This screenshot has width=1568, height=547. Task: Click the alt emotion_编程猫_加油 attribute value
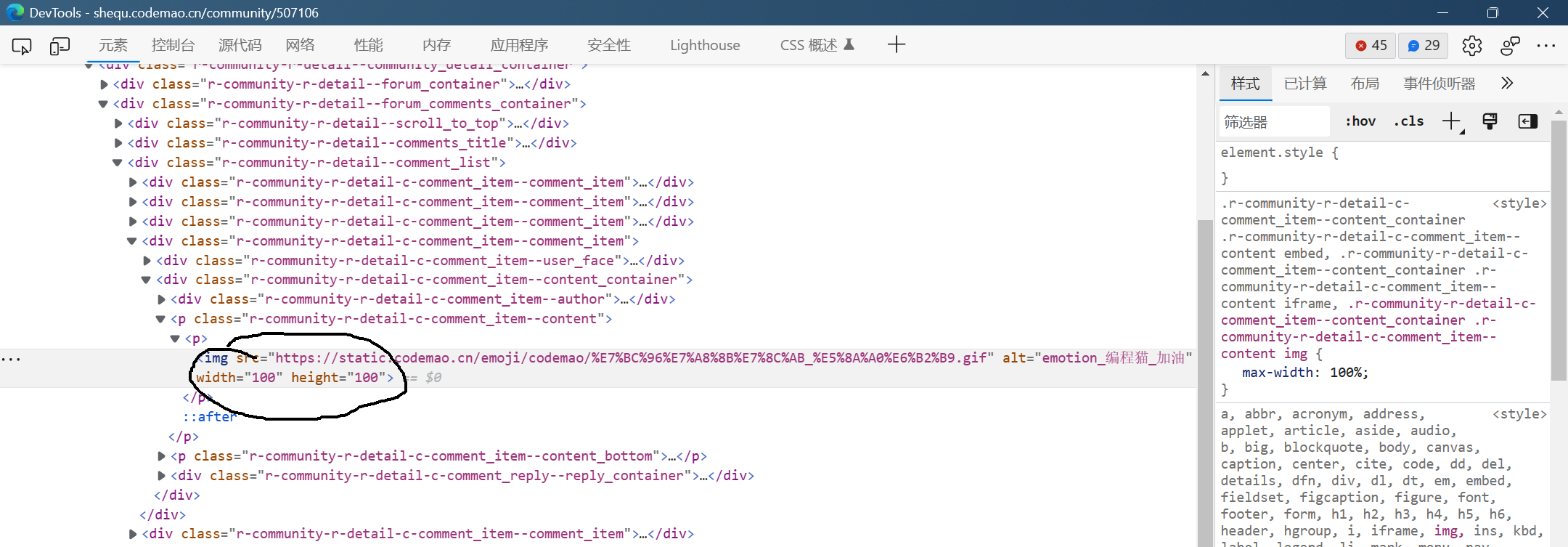(1114, 358)
